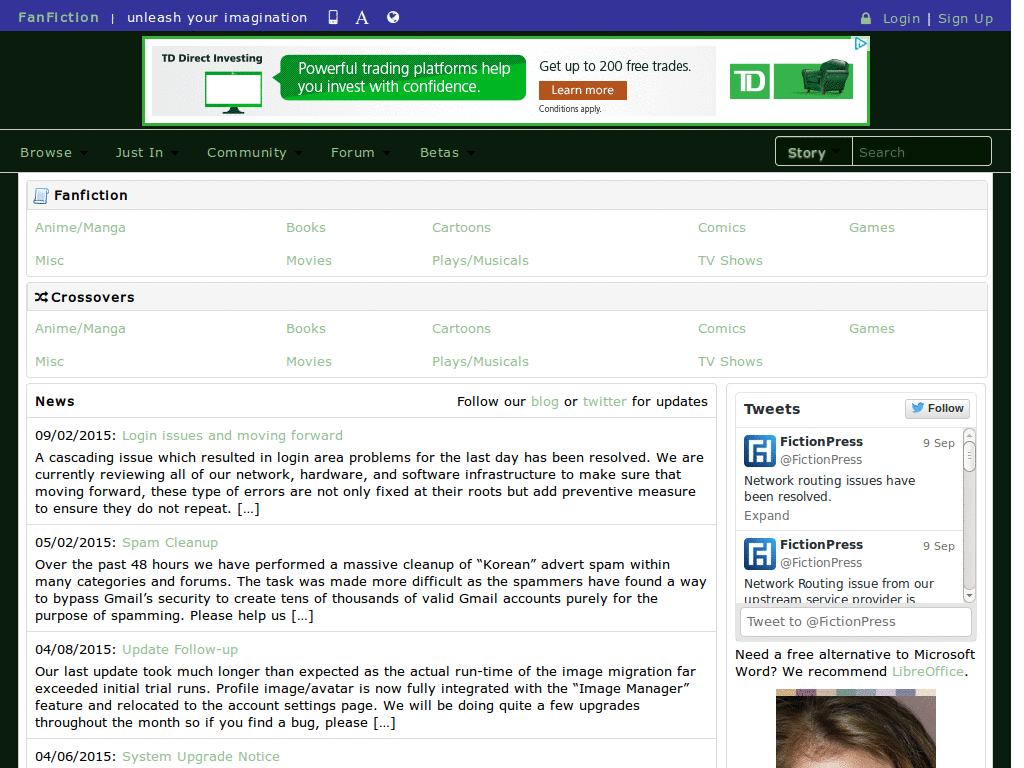Click the Tweets widget scrollbar

pos(969,516)
